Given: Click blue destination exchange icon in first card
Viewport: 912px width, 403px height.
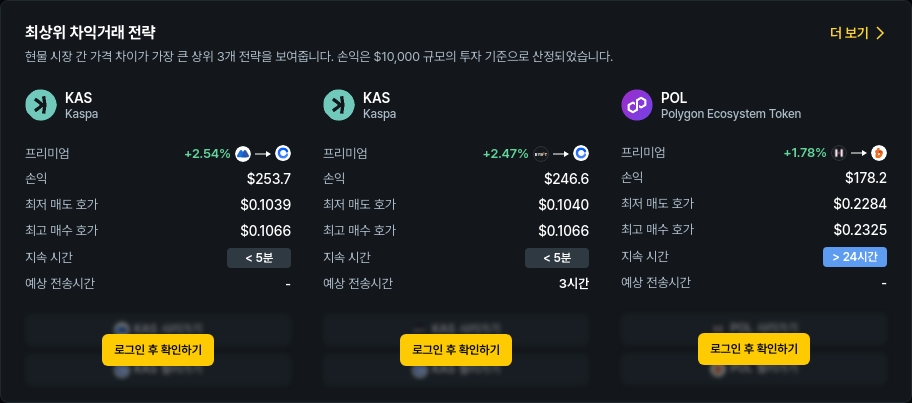Looking at the screenshot, I should pos(283,154).
